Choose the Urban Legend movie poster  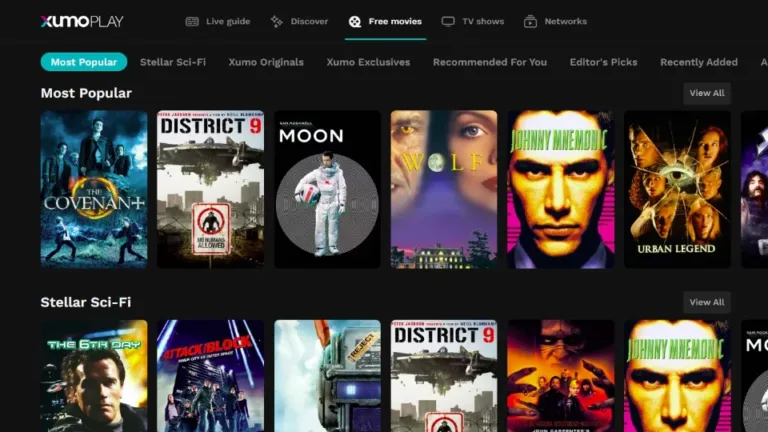click(x=677, y=189)
